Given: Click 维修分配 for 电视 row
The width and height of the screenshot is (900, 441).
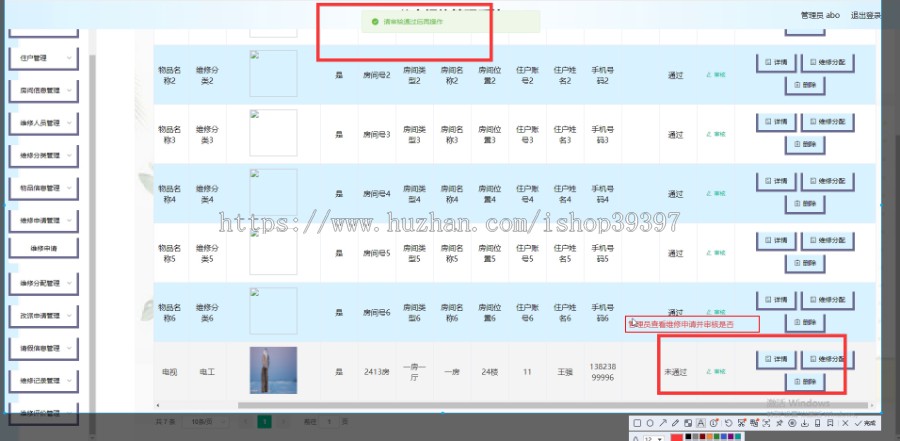Looking at the screenshot, I should point(828,359).
